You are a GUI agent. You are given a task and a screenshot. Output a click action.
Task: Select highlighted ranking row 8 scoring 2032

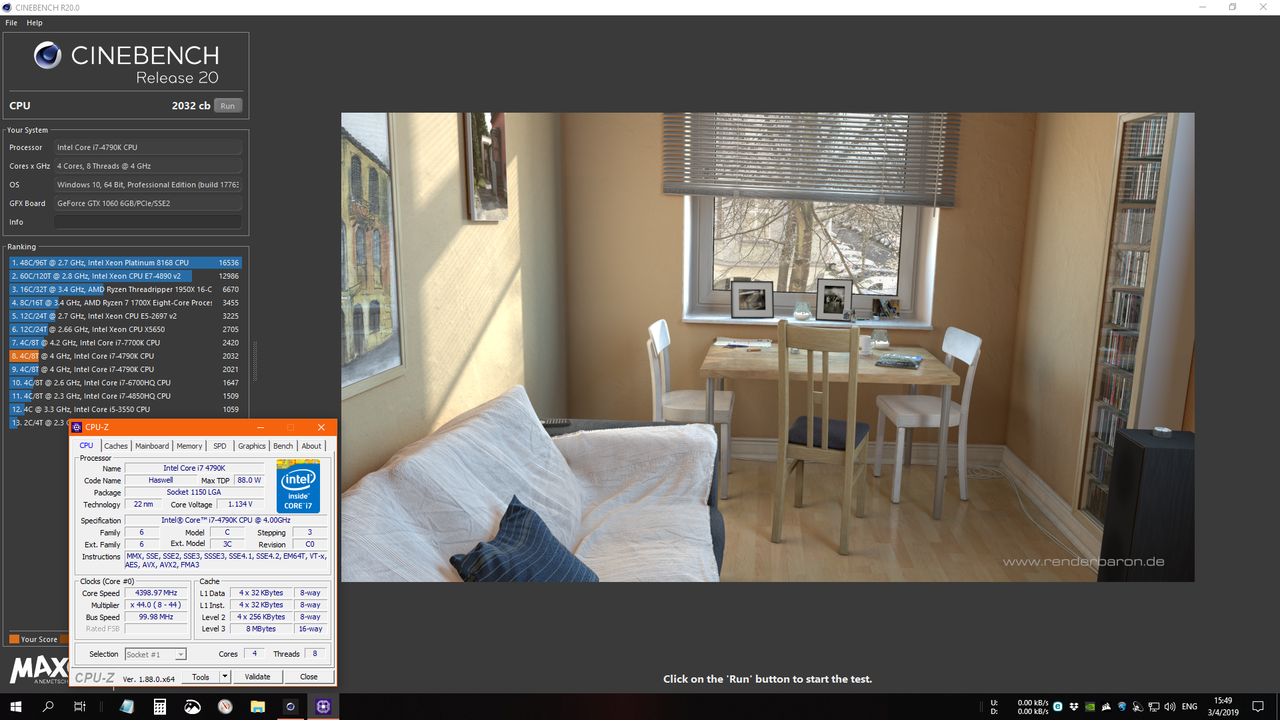point(126,356)
